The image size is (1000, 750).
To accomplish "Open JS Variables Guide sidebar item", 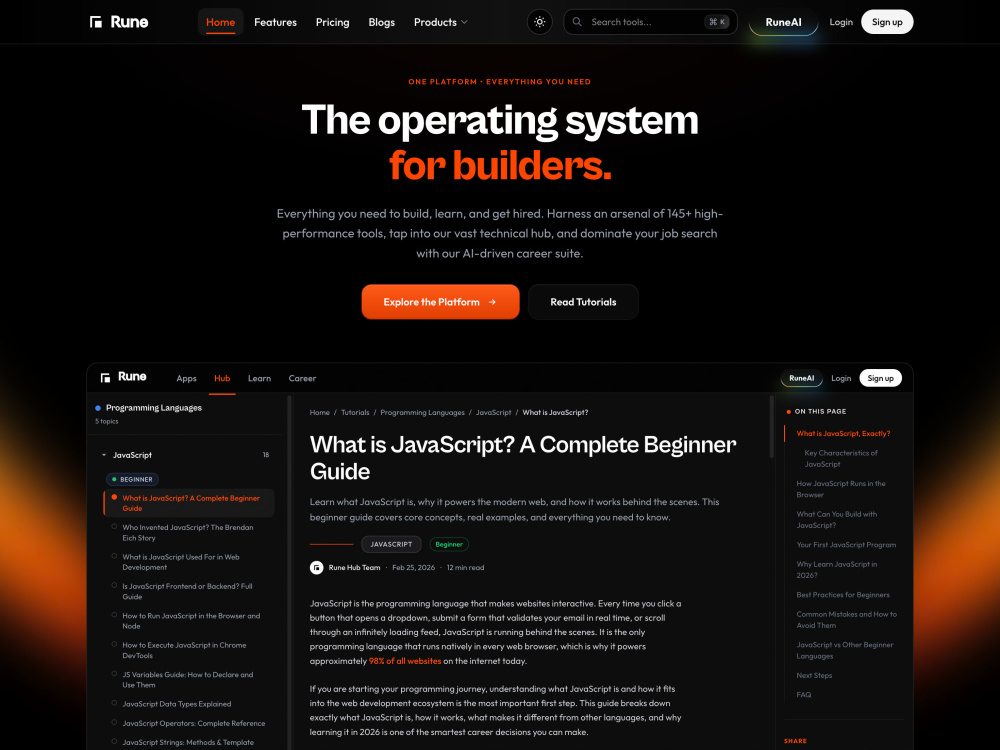I will point(188,679).
